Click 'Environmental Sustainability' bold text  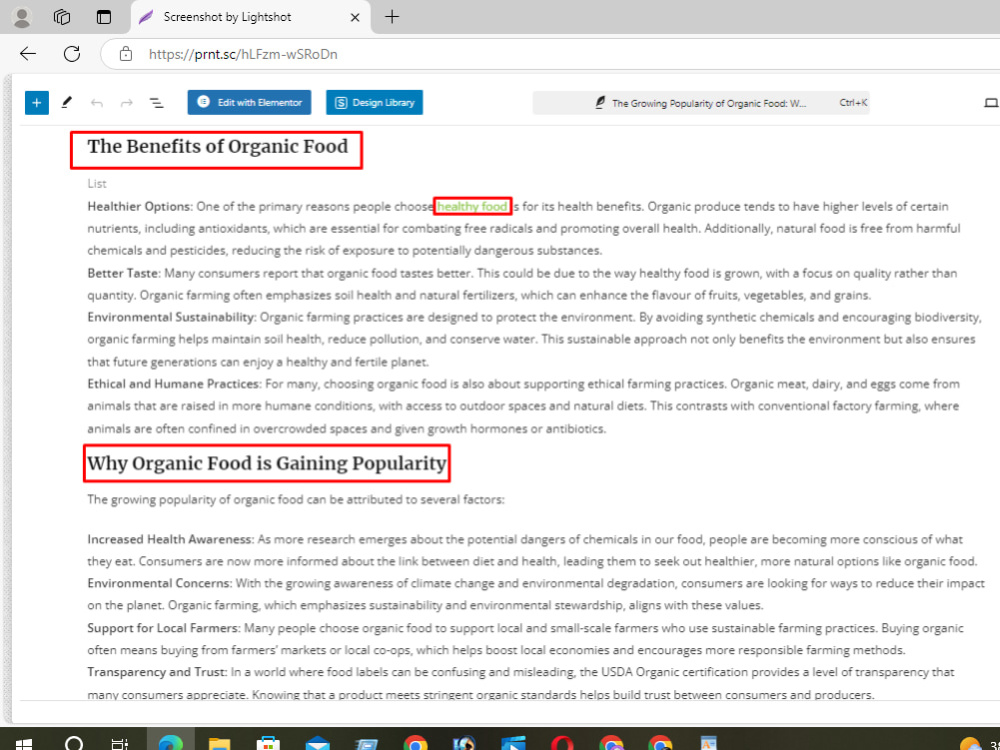click(x=171, y=317)
